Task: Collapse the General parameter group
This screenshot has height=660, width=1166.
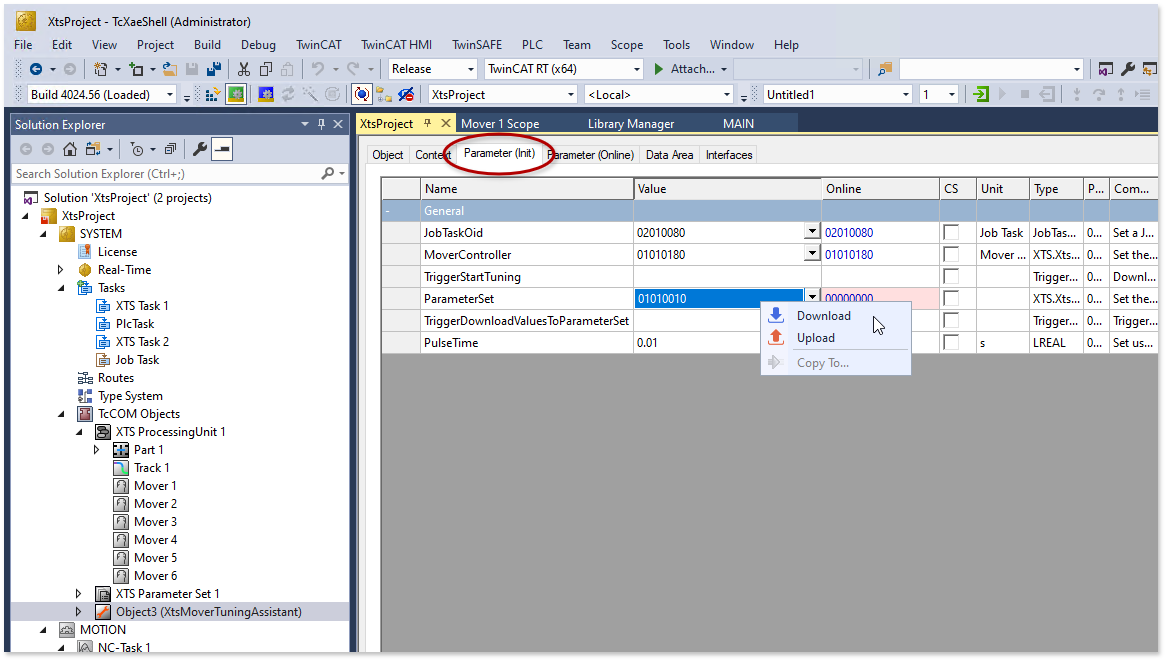Action: [x=387, y=211]
